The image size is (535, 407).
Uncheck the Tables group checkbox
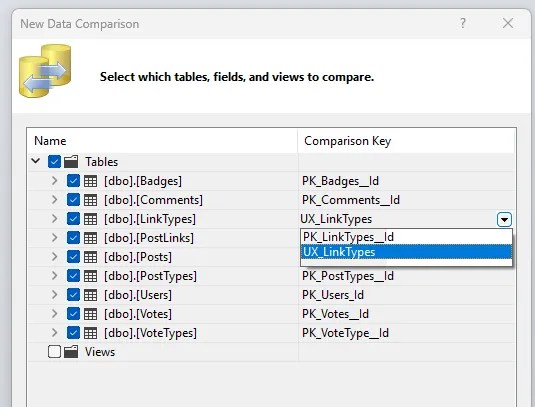point(55,162)
